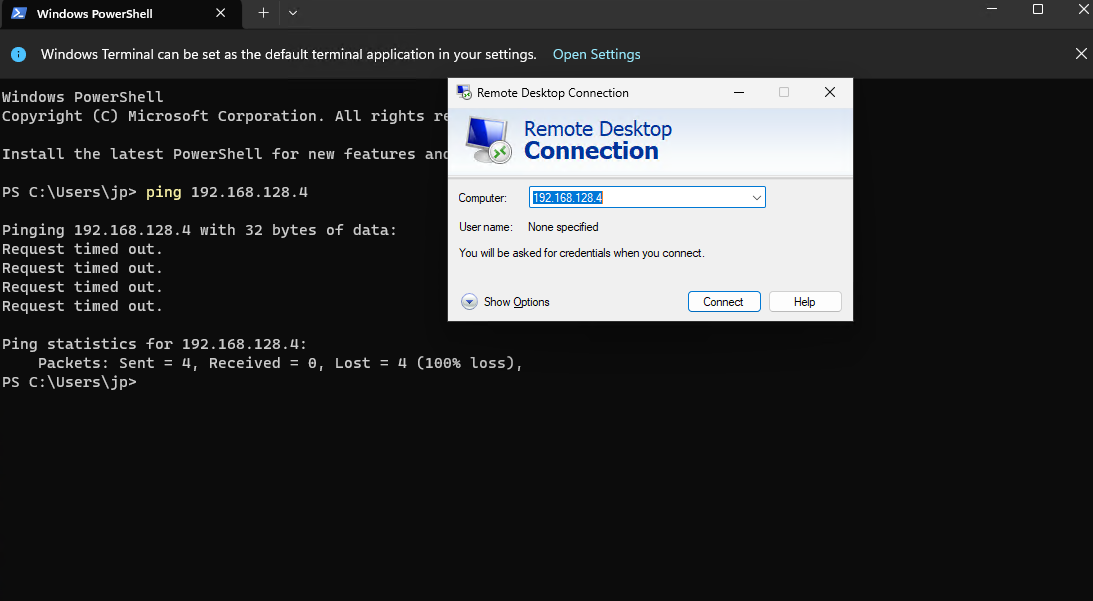Expand the new tab profiles dropdown chevron
This screenshot has height=601, width=1093.
tap(292, 13)
